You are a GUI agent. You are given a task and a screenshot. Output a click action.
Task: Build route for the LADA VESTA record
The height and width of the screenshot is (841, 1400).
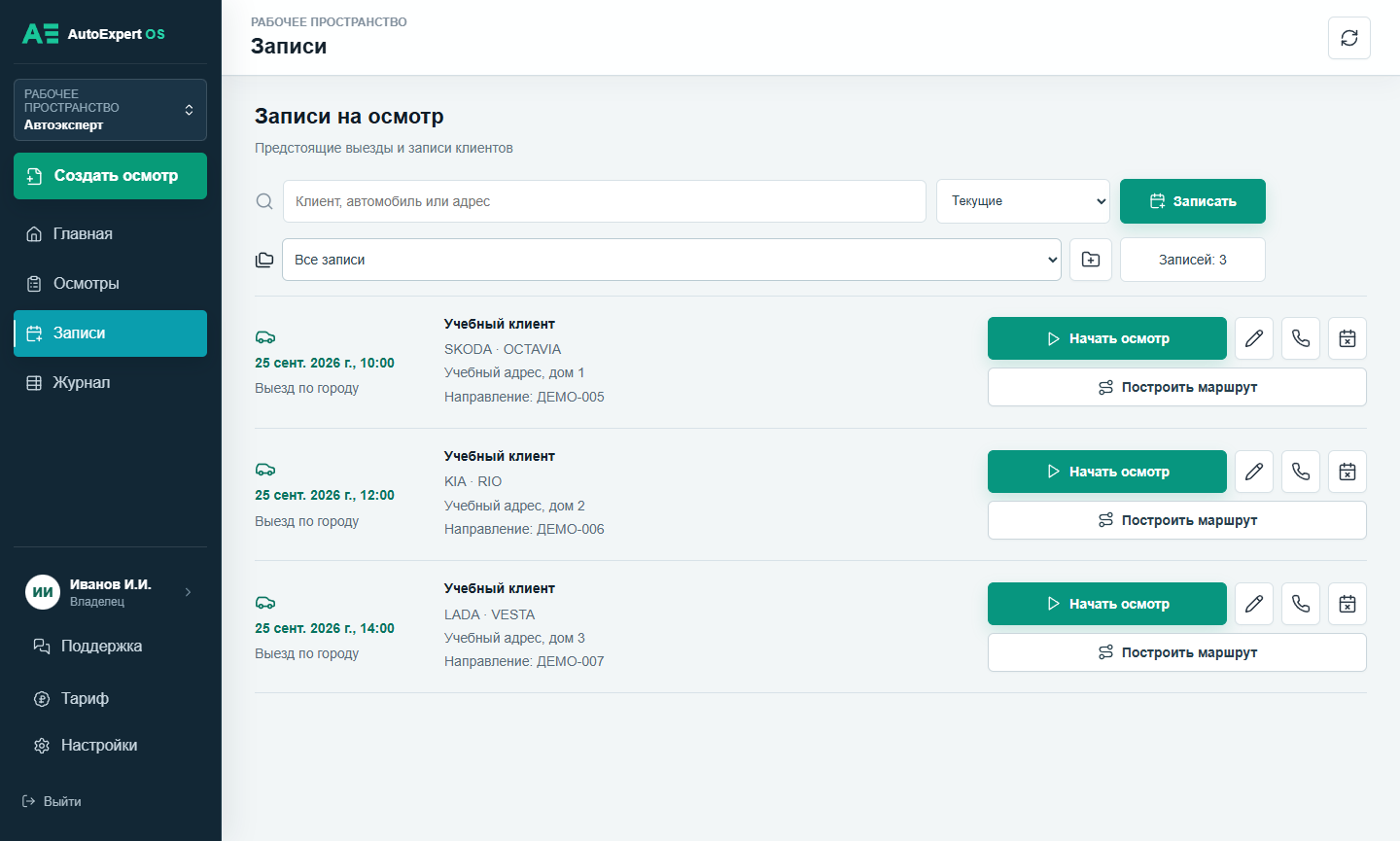tap(1177, 652)
